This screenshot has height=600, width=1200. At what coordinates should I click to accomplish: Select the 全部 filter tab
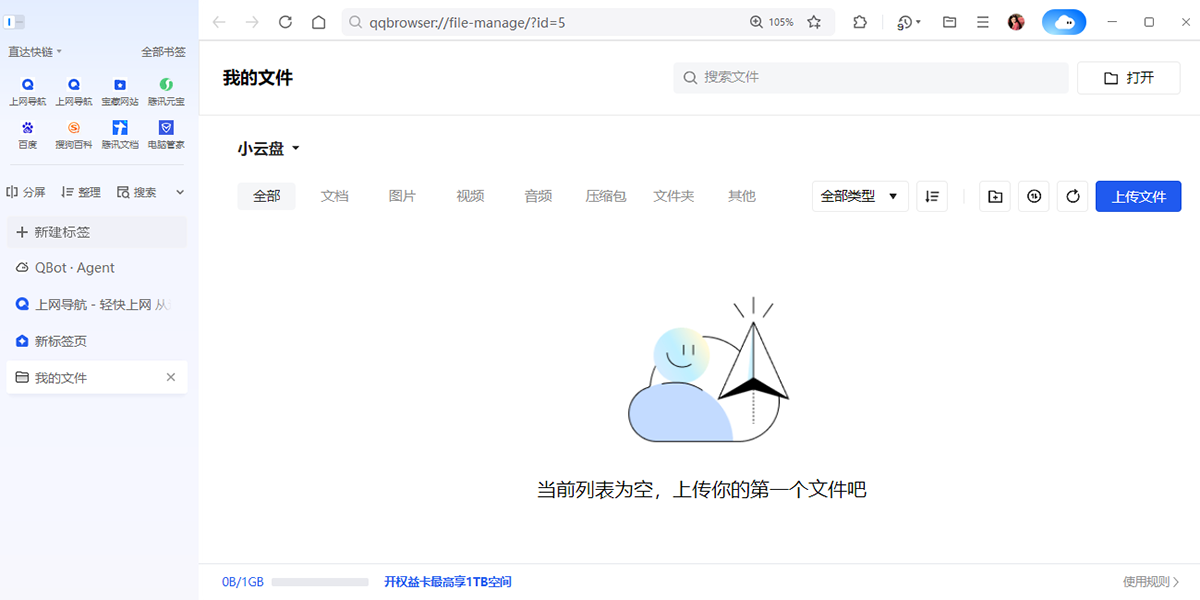coord(267,196)
